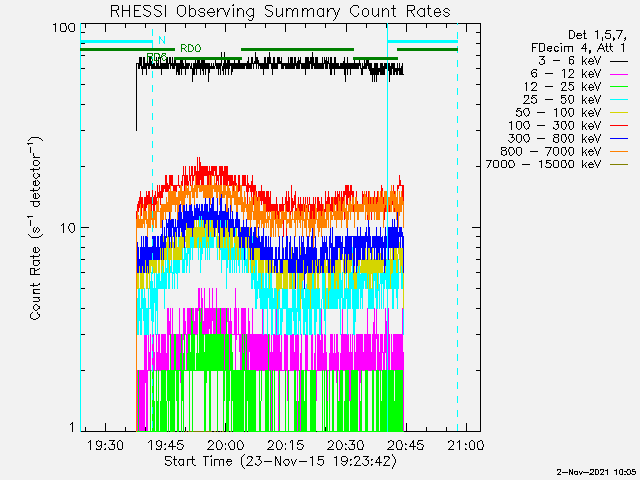This screenshot has width=640, height=480.
Task: Click the green RD0 flag label
Action: coord(190,48)
